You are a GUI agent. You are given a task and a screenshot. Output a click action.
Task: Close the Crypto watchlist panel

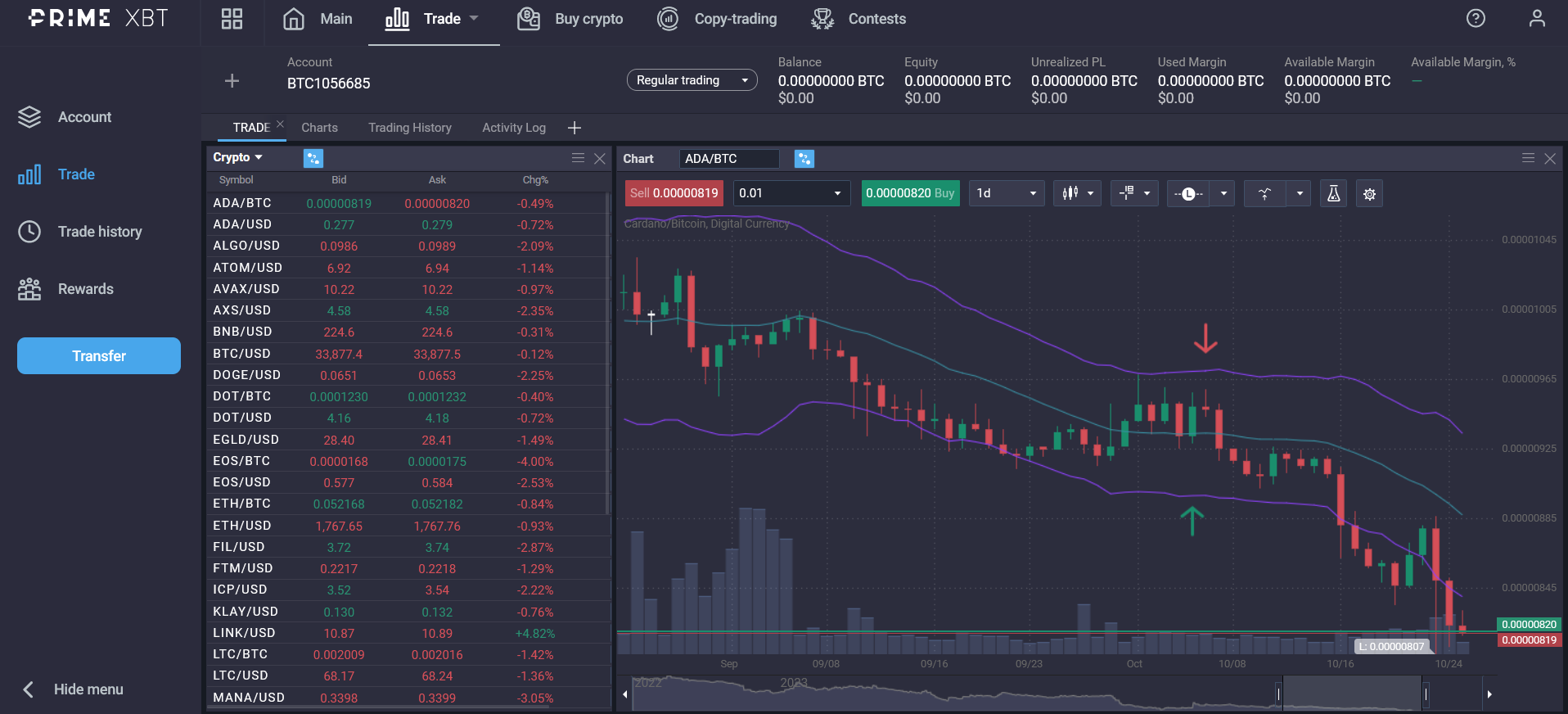[600, 158]
